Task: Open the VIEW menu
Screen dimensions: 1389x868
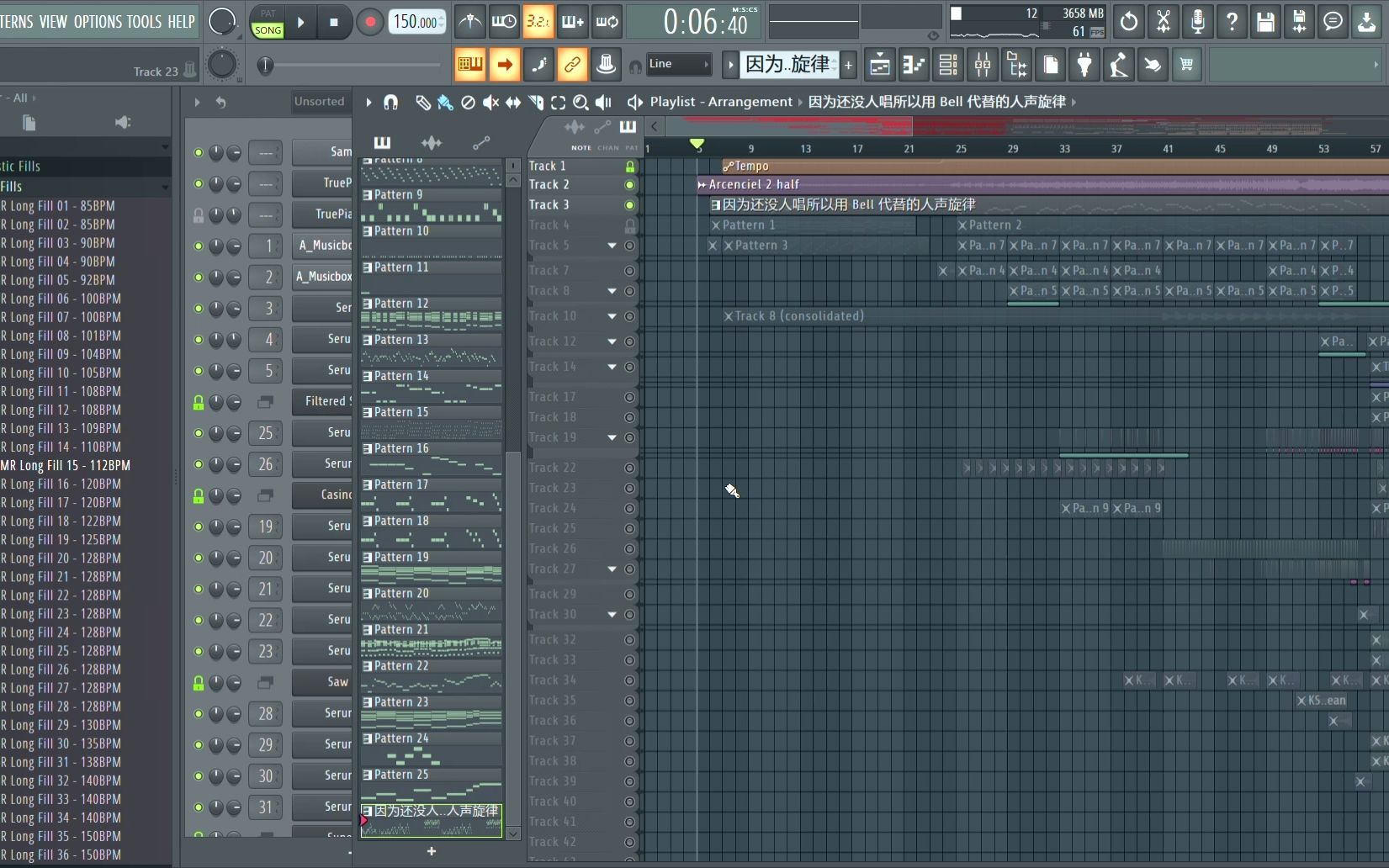Action: click(53, 22)
